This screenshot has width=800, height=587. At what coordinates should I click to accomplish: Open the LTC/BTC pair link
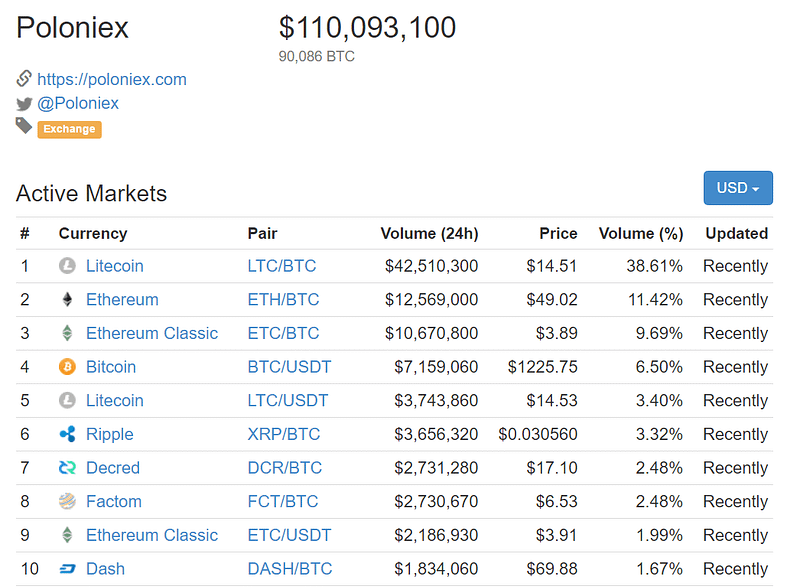click(x=282, y=266)
